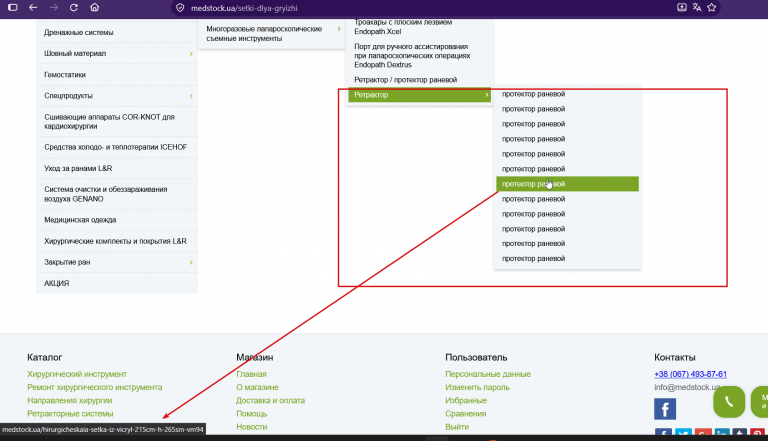
Task: Click the arrow on the green Ретрактор item
Action: [487, 95]
